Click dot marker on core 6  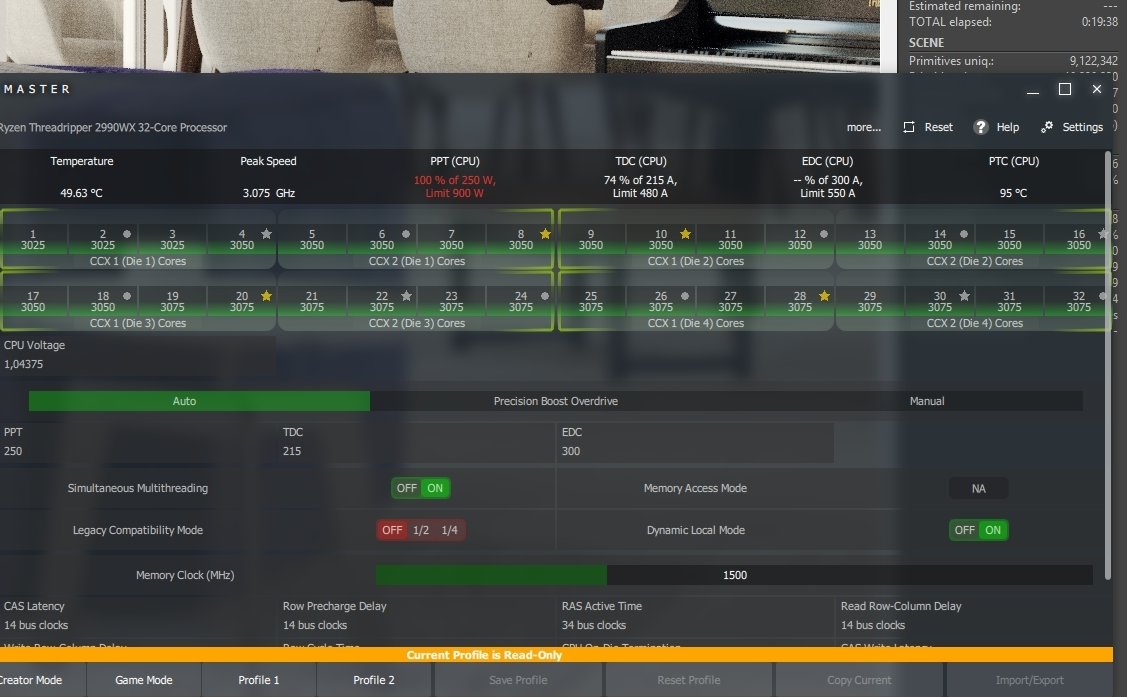coord(405,234)
